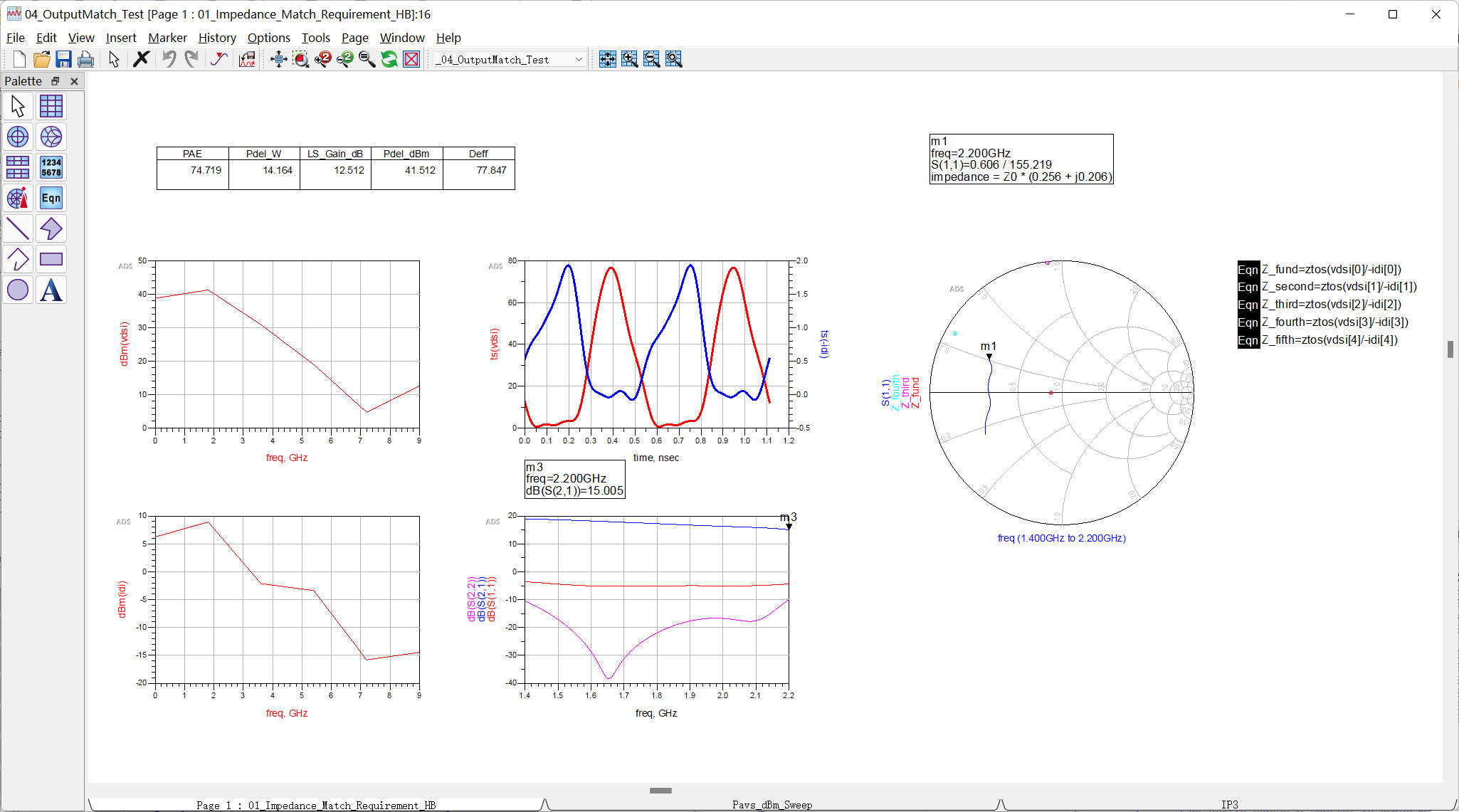
Task: Open the Help menu
Action: pyautogui.click(x=448, y=38)
